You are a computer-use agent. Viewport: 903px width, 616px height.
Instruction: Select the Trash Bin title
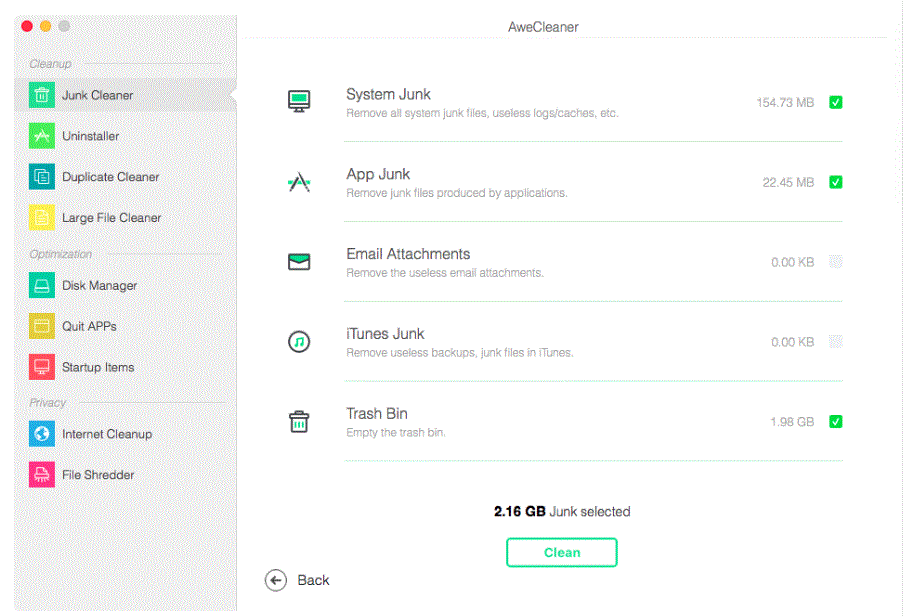(x=377, y=414)
